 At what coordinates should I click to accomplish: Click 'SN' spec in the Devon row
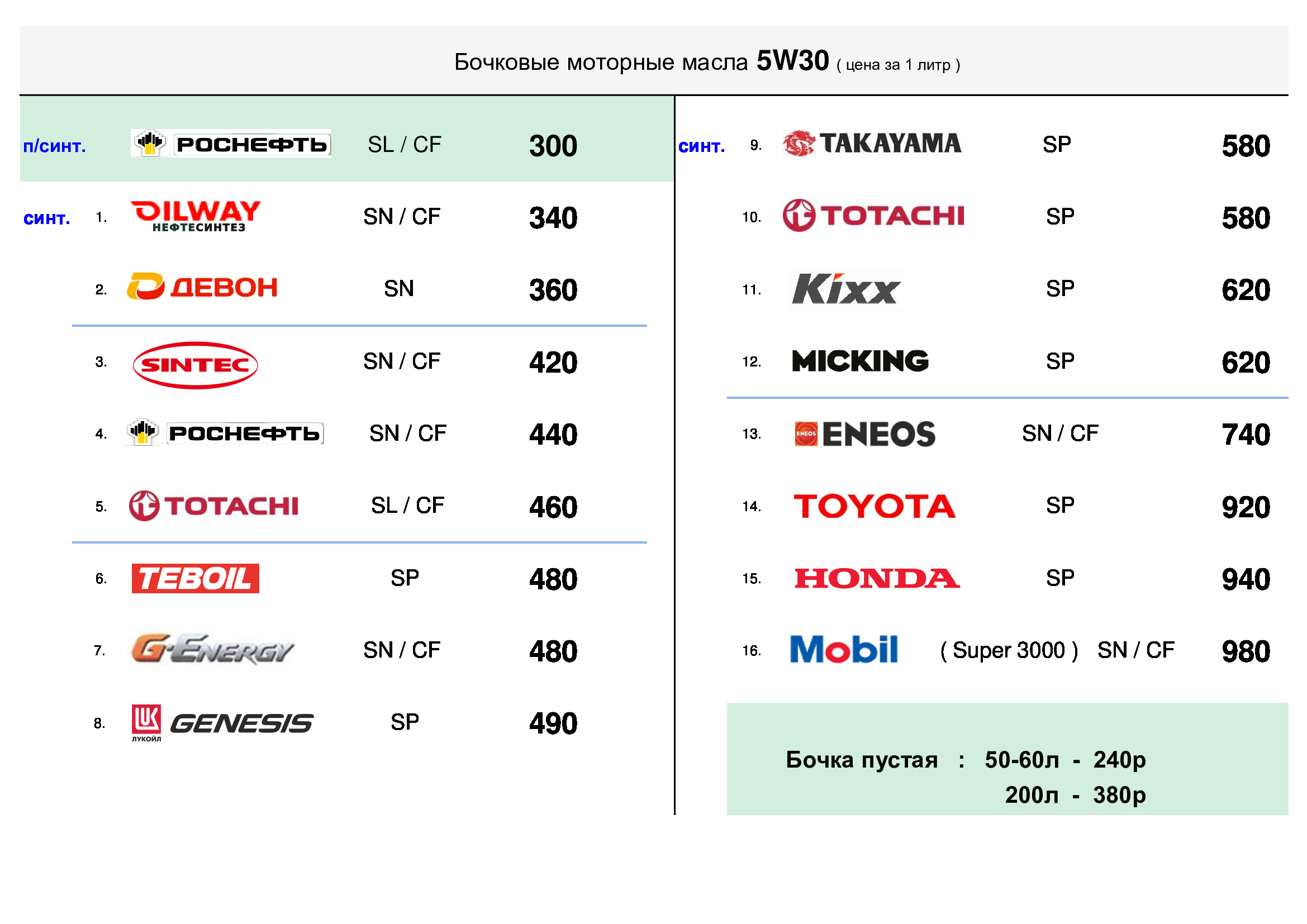click(398, 289)
